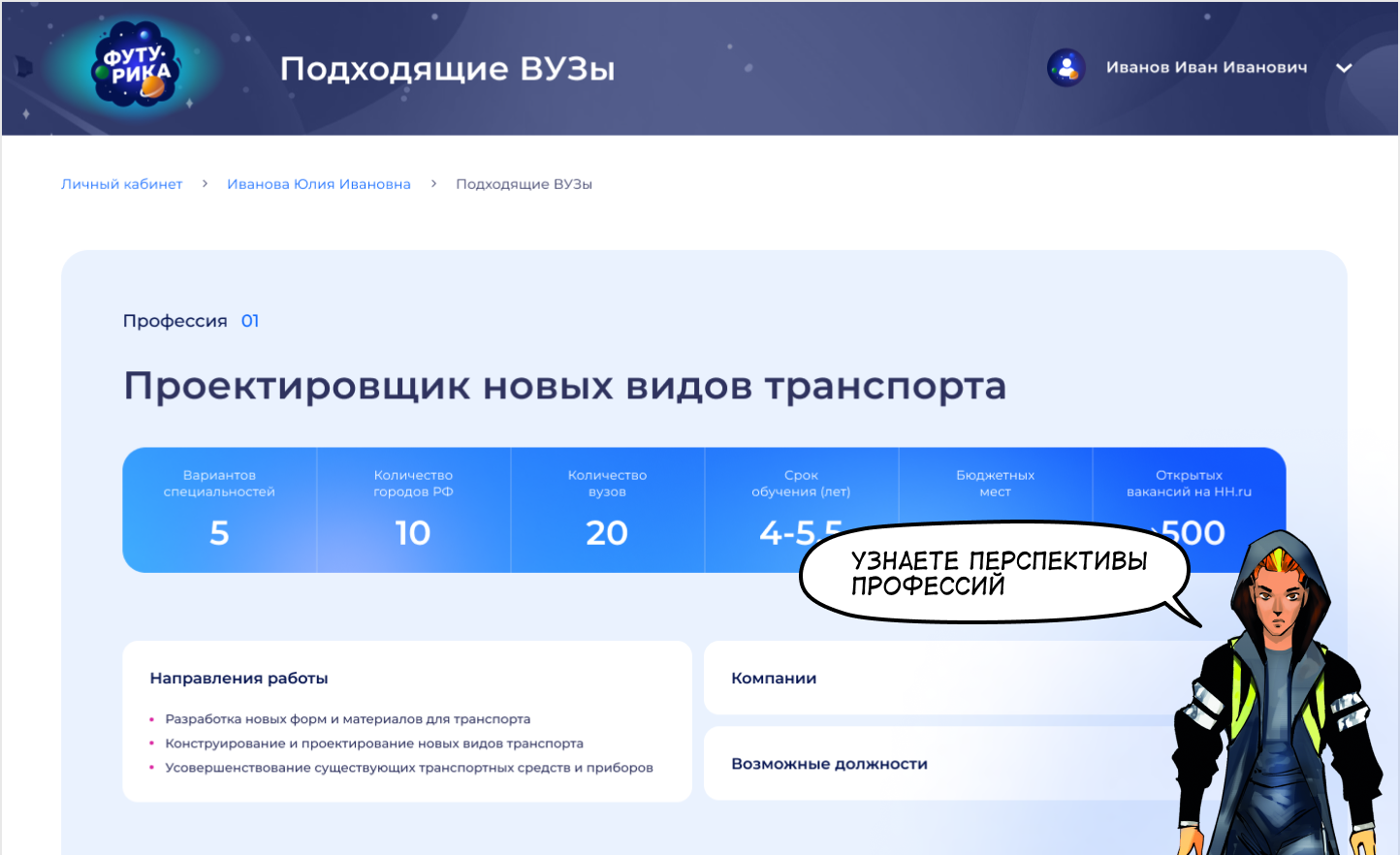This screenshot has height=855, width=1400.
Task: Click the Профессия 01 label
Action: (x=190, y=321)
